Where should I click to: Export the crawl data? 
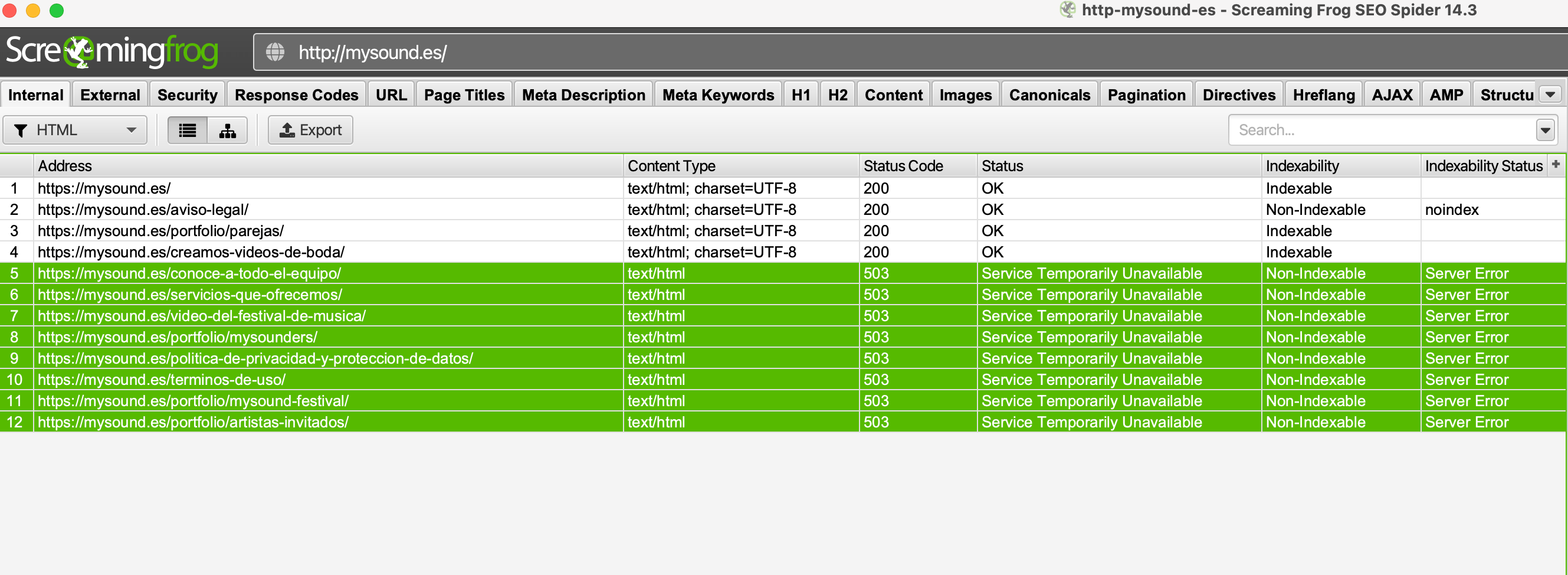click(310, 130)
